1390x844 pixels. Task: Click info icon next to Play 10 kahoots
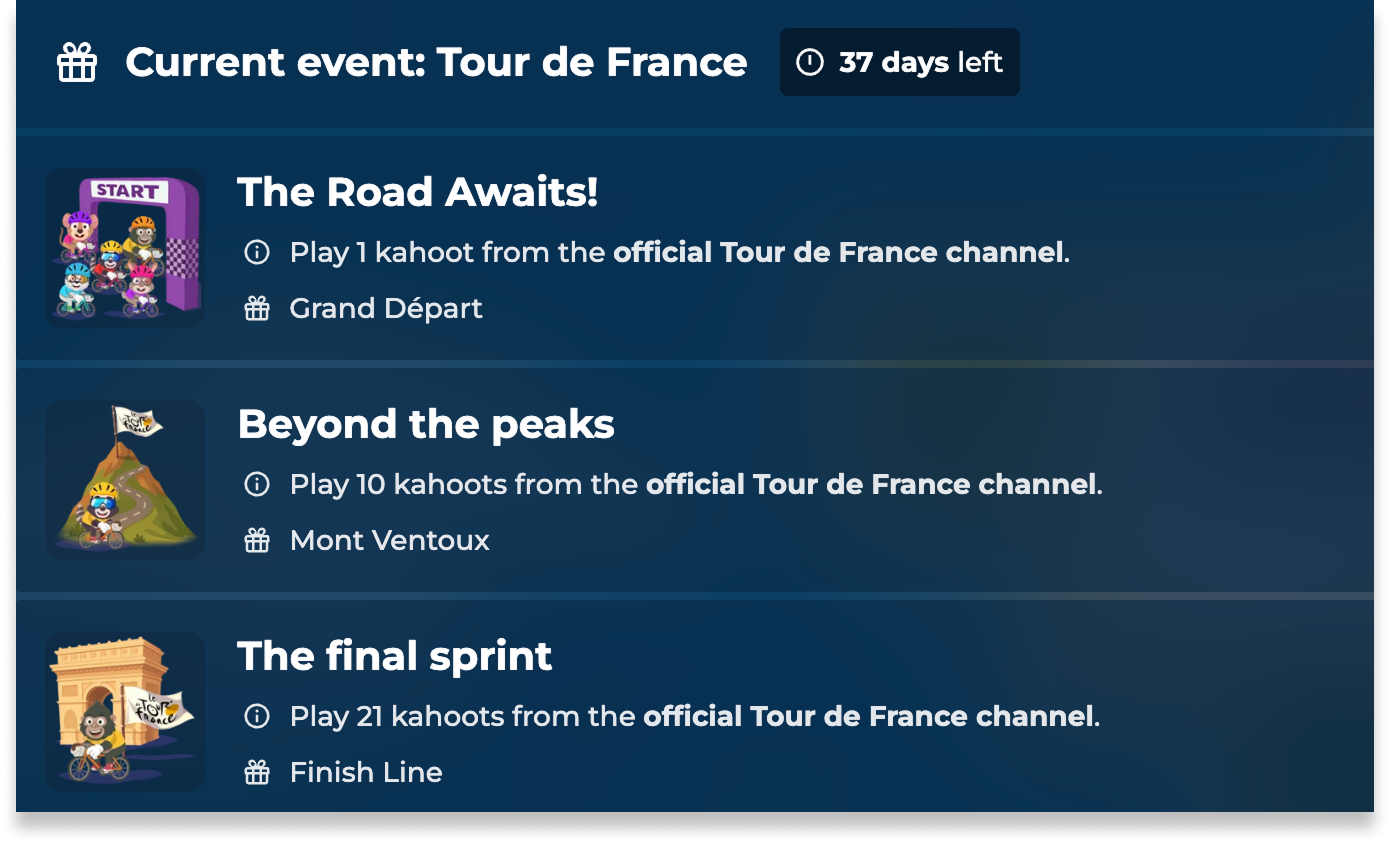257,485
